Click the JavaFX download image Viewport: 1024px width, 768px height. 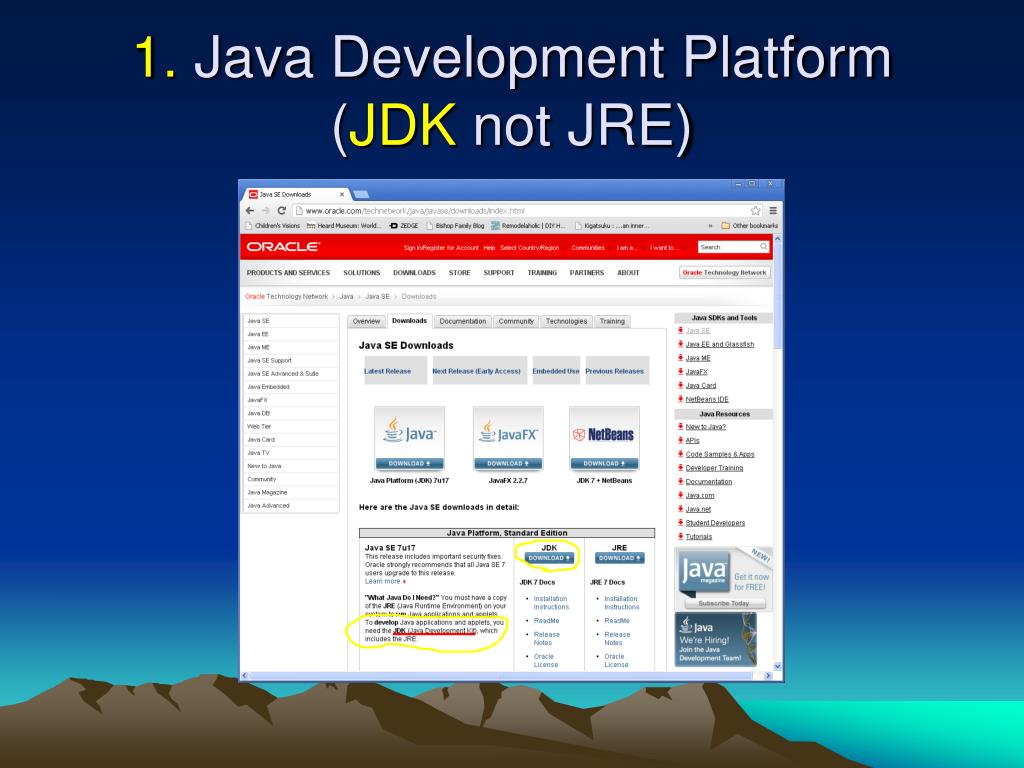(x=508, y=438)
